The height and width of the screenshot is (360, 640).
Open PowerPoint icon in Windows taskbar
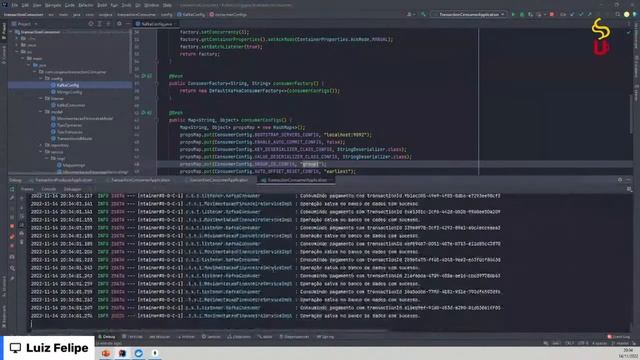(x=106, y=353)
